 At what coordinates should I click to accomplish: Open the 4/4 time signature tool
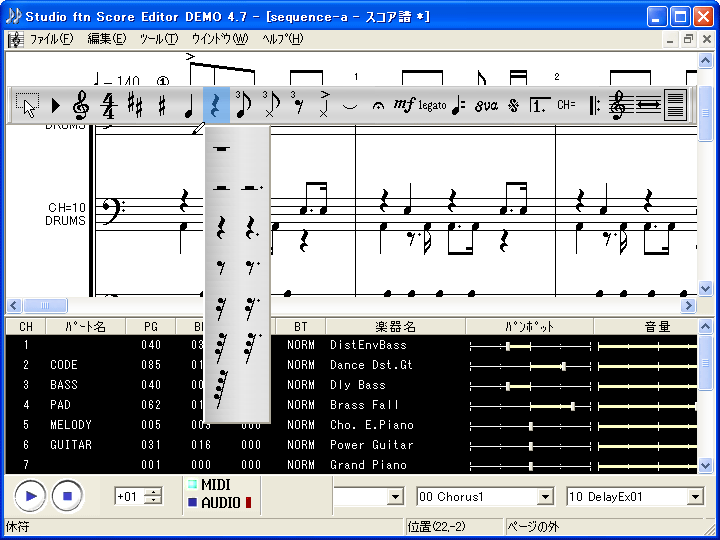108,106
